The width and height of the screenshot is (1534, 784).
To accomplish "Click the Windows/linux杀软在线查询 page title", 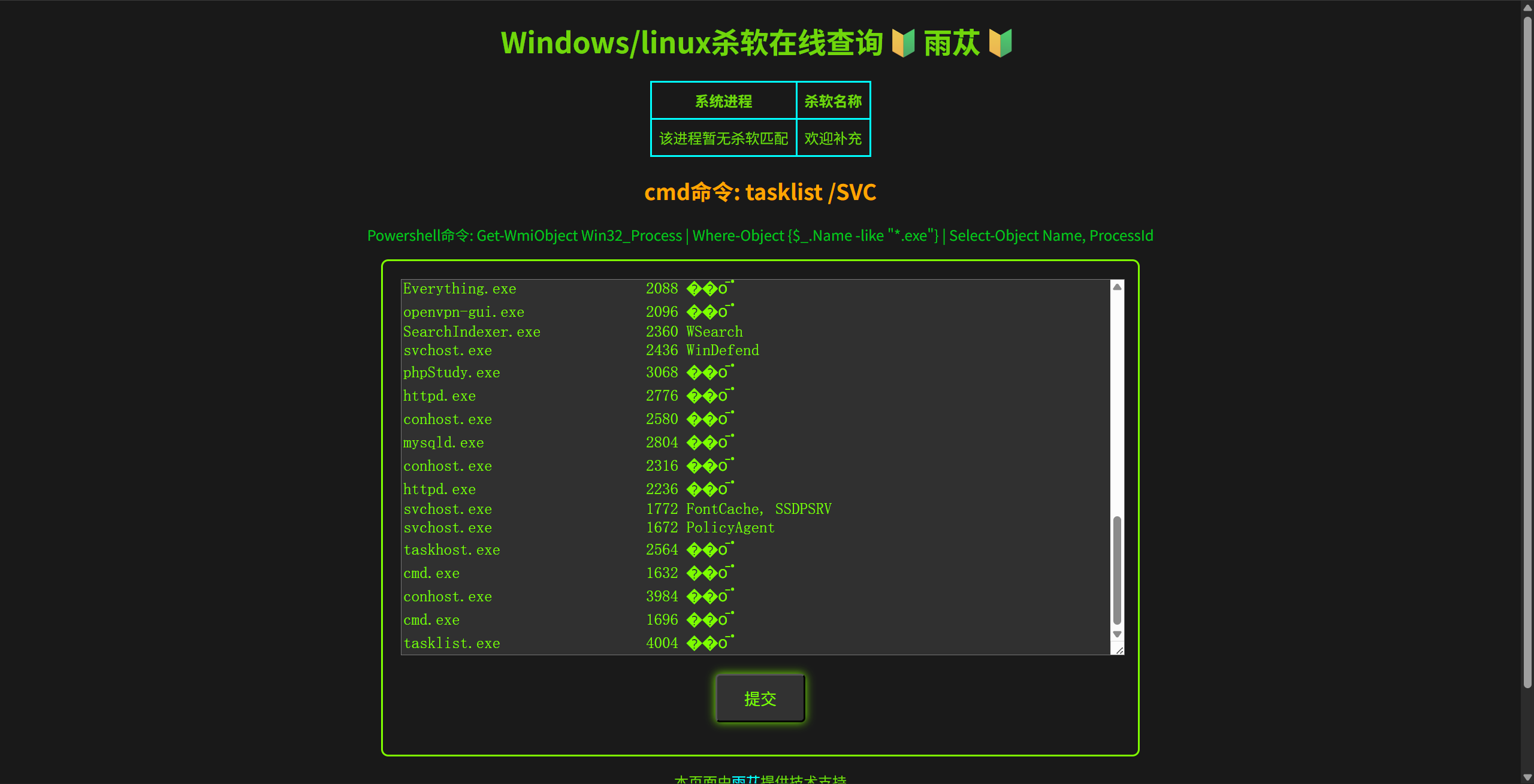I will coord(691,43).
